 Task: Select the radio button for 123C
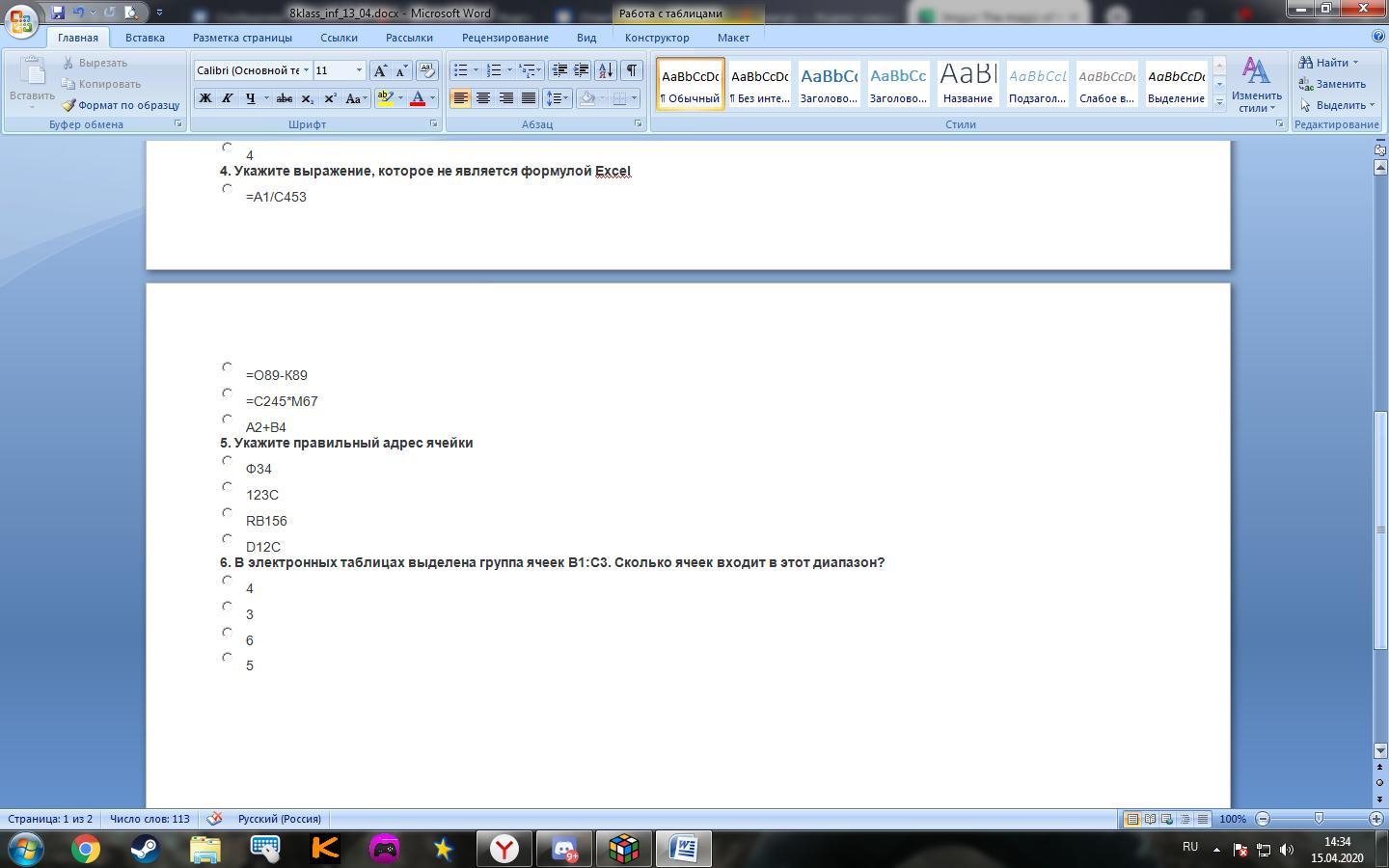pos(227,487)
